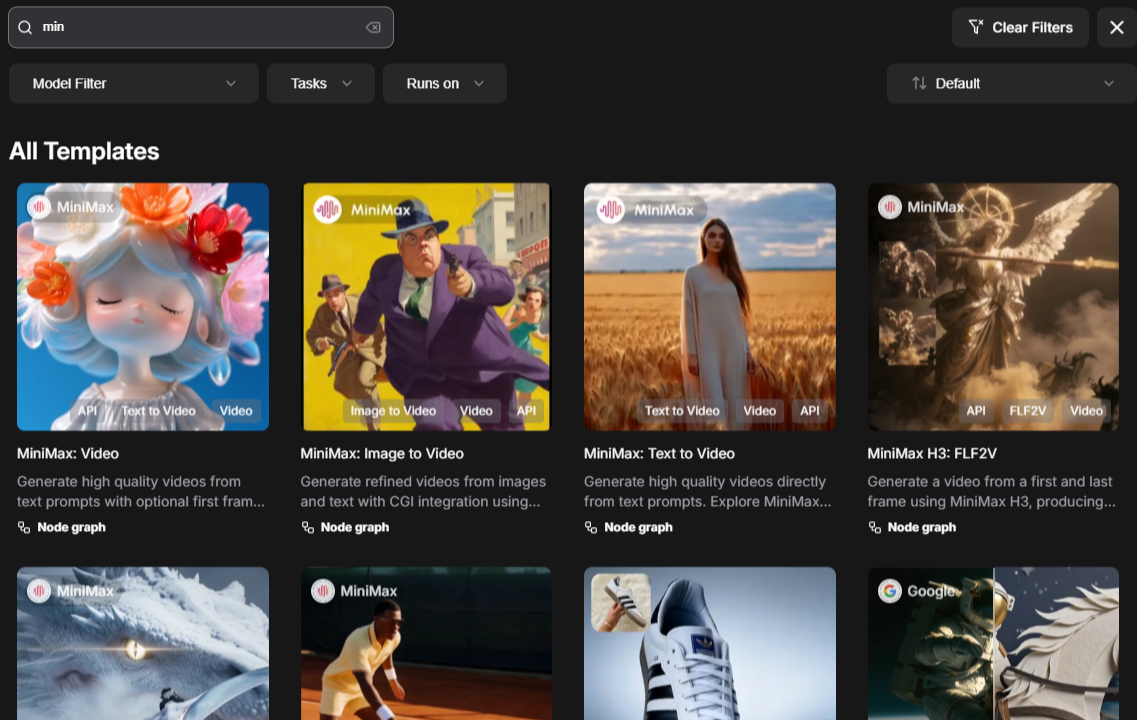Open the Google astronaut template thumbnail

[x=993, y=644]
